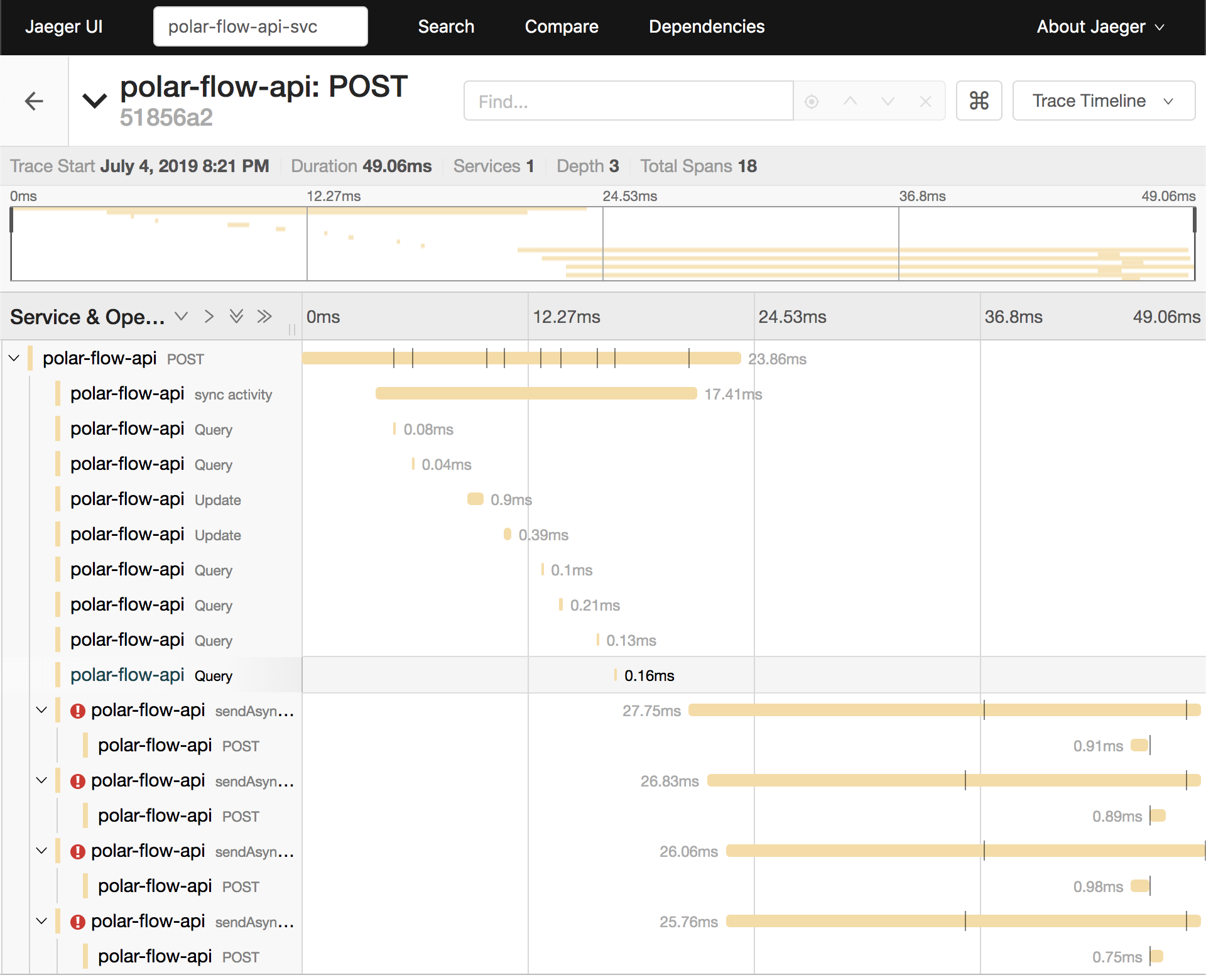
Task: Open the Trace Timeline view dropdown
Action: pyautogui.click(x=1103, y=101)
